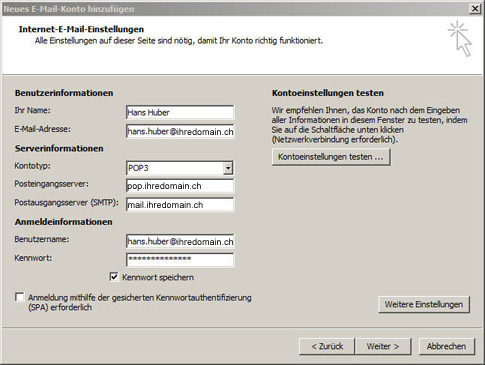This screenshot has height=365, width=485.
Task: Proceed with Weiter button
Action: [x=383, y=347]
